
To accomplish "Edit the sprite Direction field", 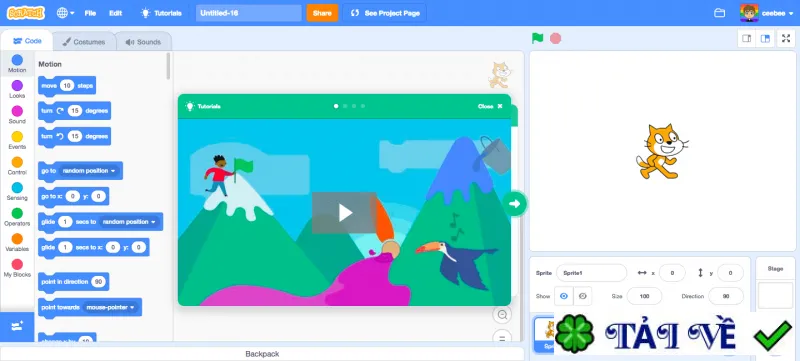I will pos(726,296).
